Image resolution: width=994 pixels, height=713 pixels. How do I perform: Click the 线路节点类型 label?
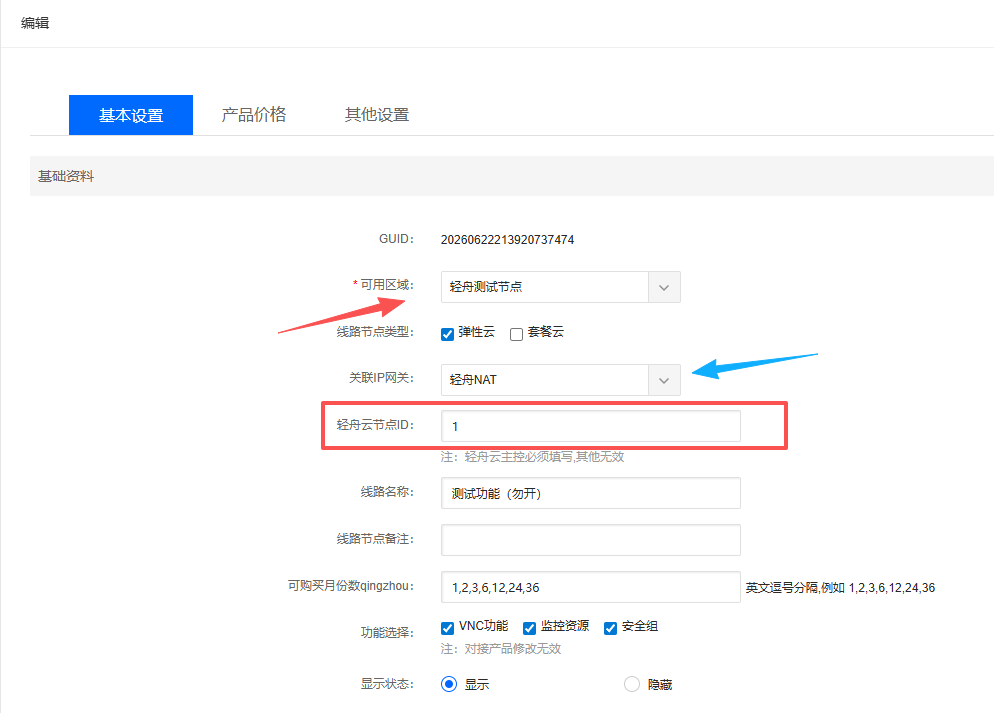[375, 331]
